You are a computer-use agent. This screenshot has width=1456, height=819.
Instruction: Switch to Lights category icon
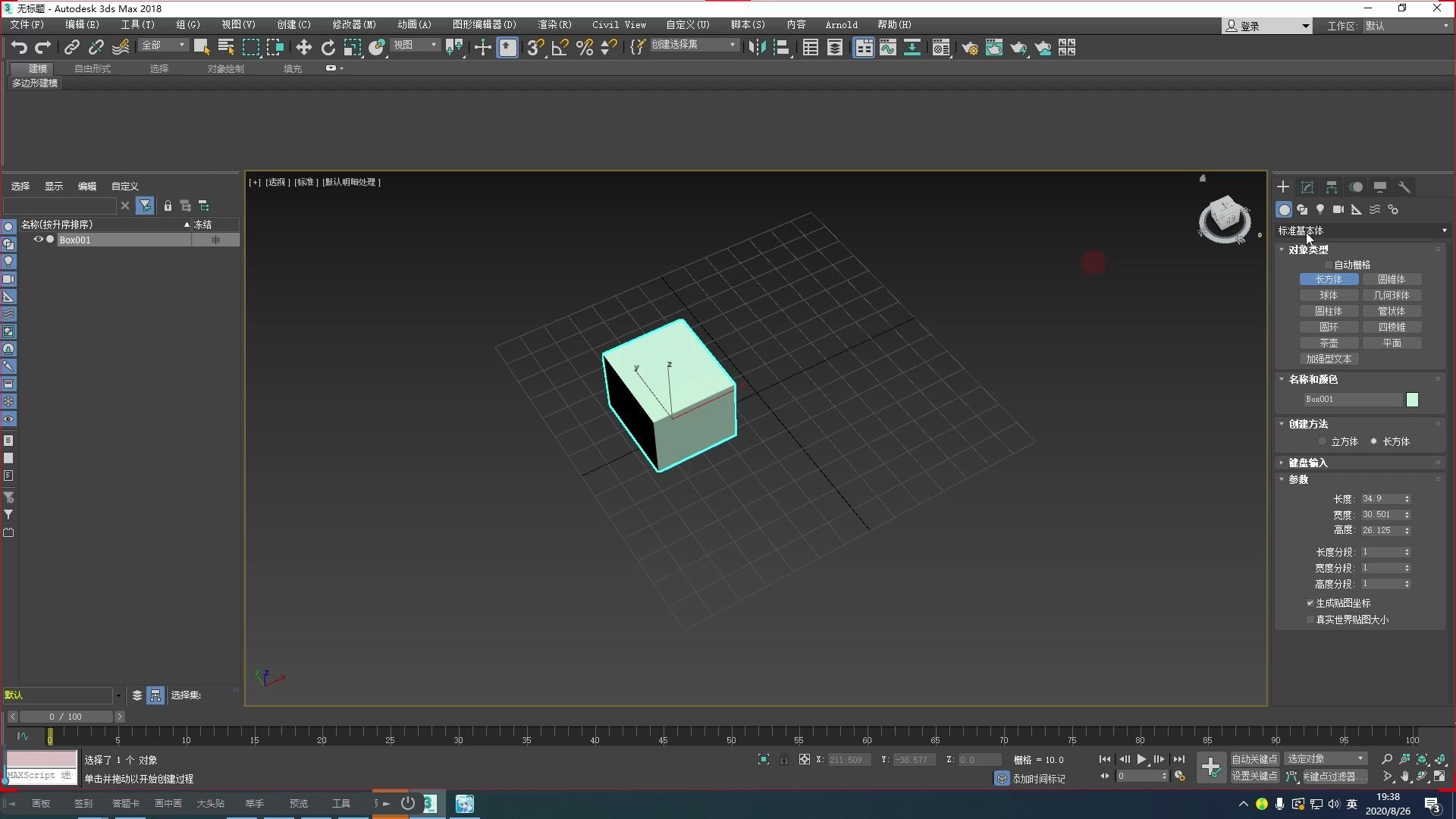(x=1320, y=209)
